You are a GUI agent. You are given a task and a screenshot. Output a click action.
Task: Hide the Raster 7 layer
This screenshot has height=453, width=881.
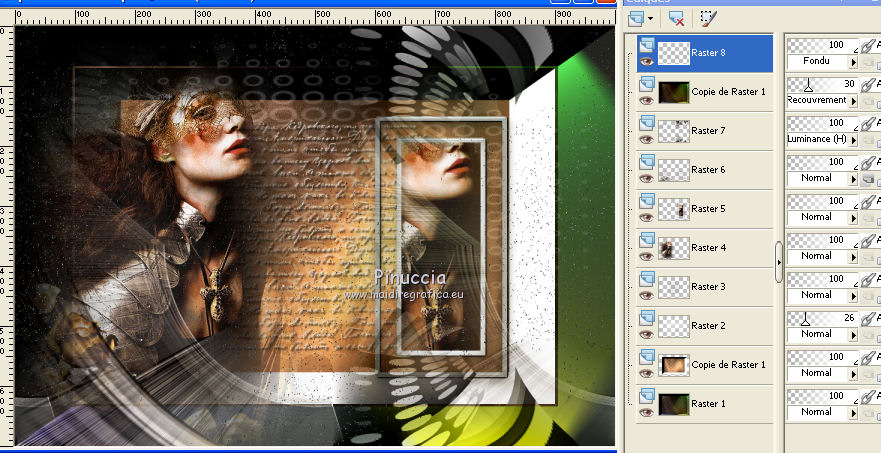click(x=647, y=139)
